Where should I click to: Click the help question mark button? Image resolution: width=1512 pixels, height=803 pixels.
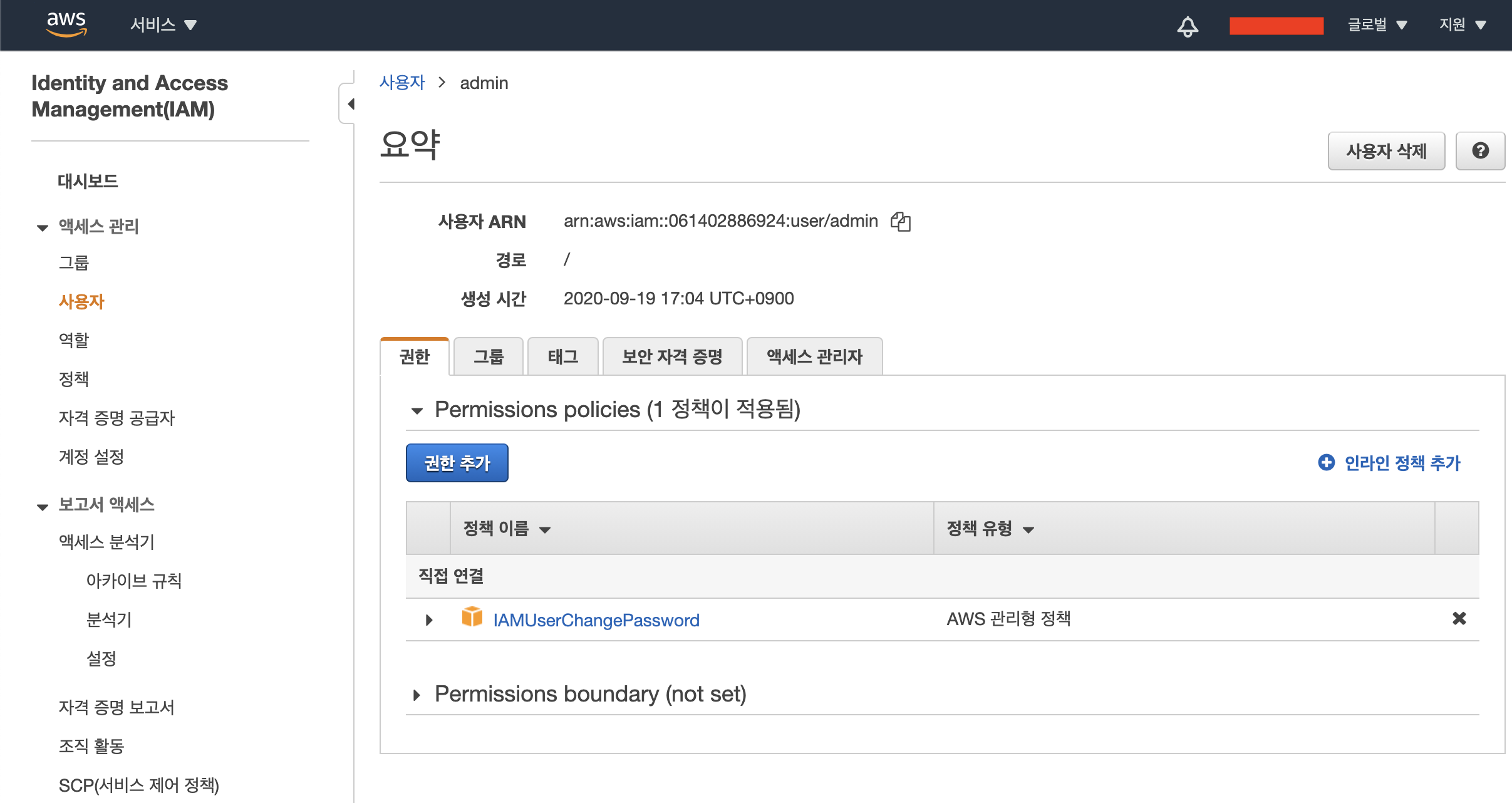tap(1479, 151)
